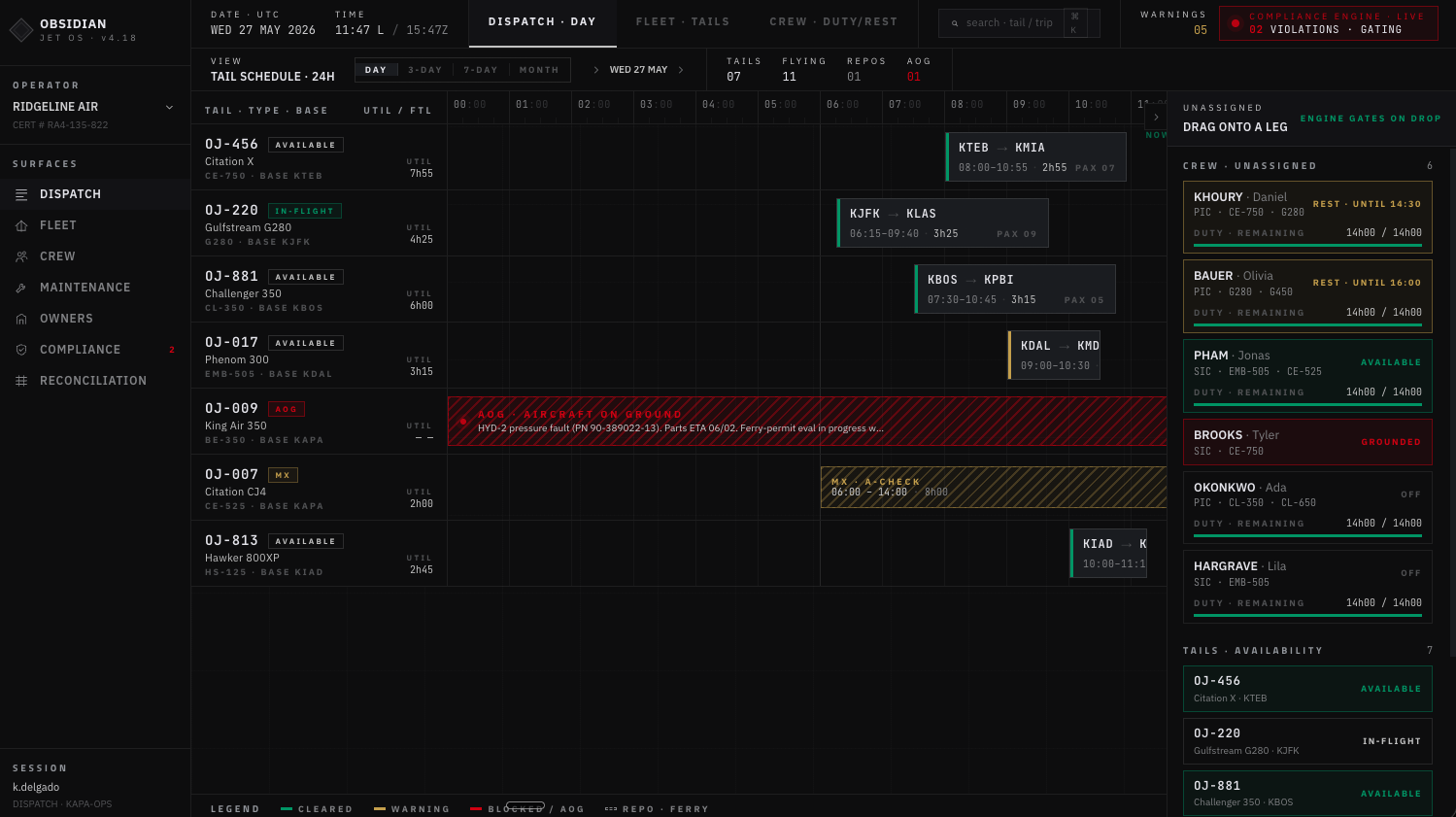Click the Obsidian diamond logo icon

coord(21,30)
